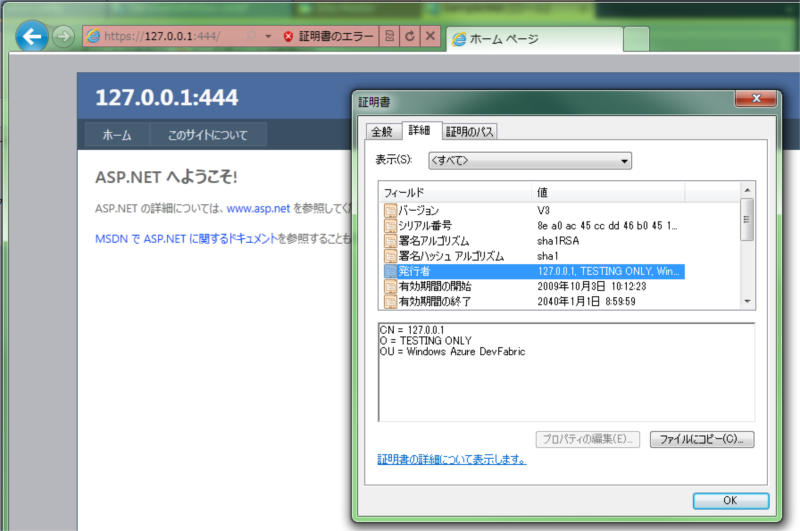Click the browser forward arrow button

63,37
